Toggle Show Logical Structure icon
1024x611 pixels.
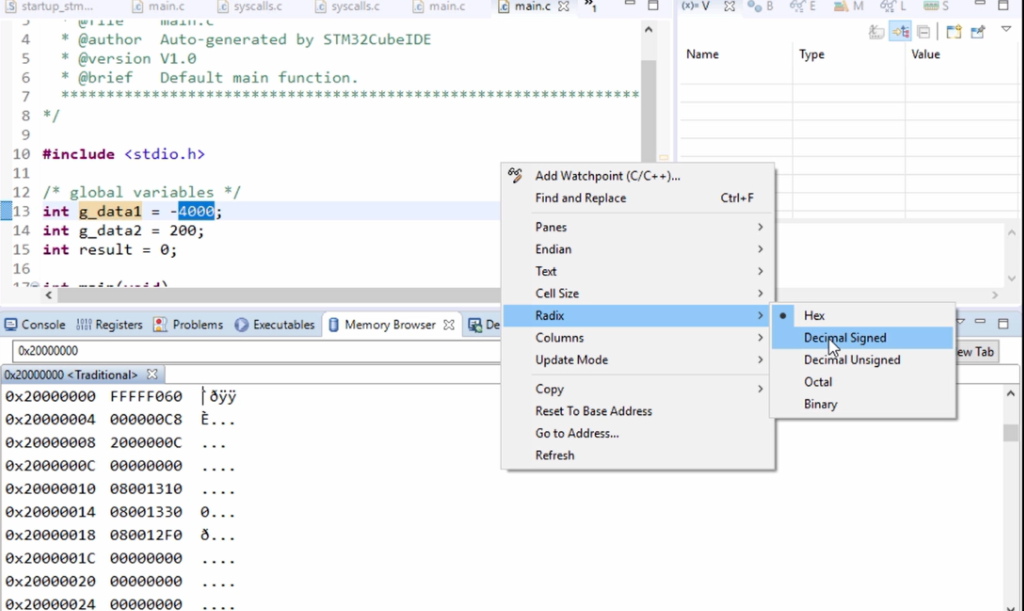click(x=901, y=31)
